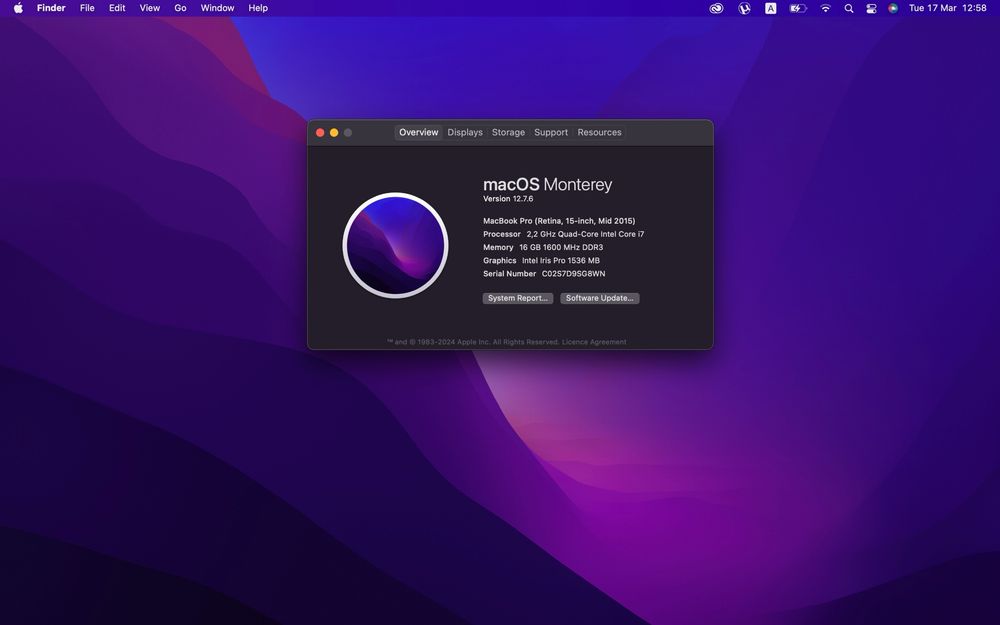Image resolution: width=1000 pixels, height=625 pixels.
Task: Open the Help menu
Action: click(x=258, y=8)
